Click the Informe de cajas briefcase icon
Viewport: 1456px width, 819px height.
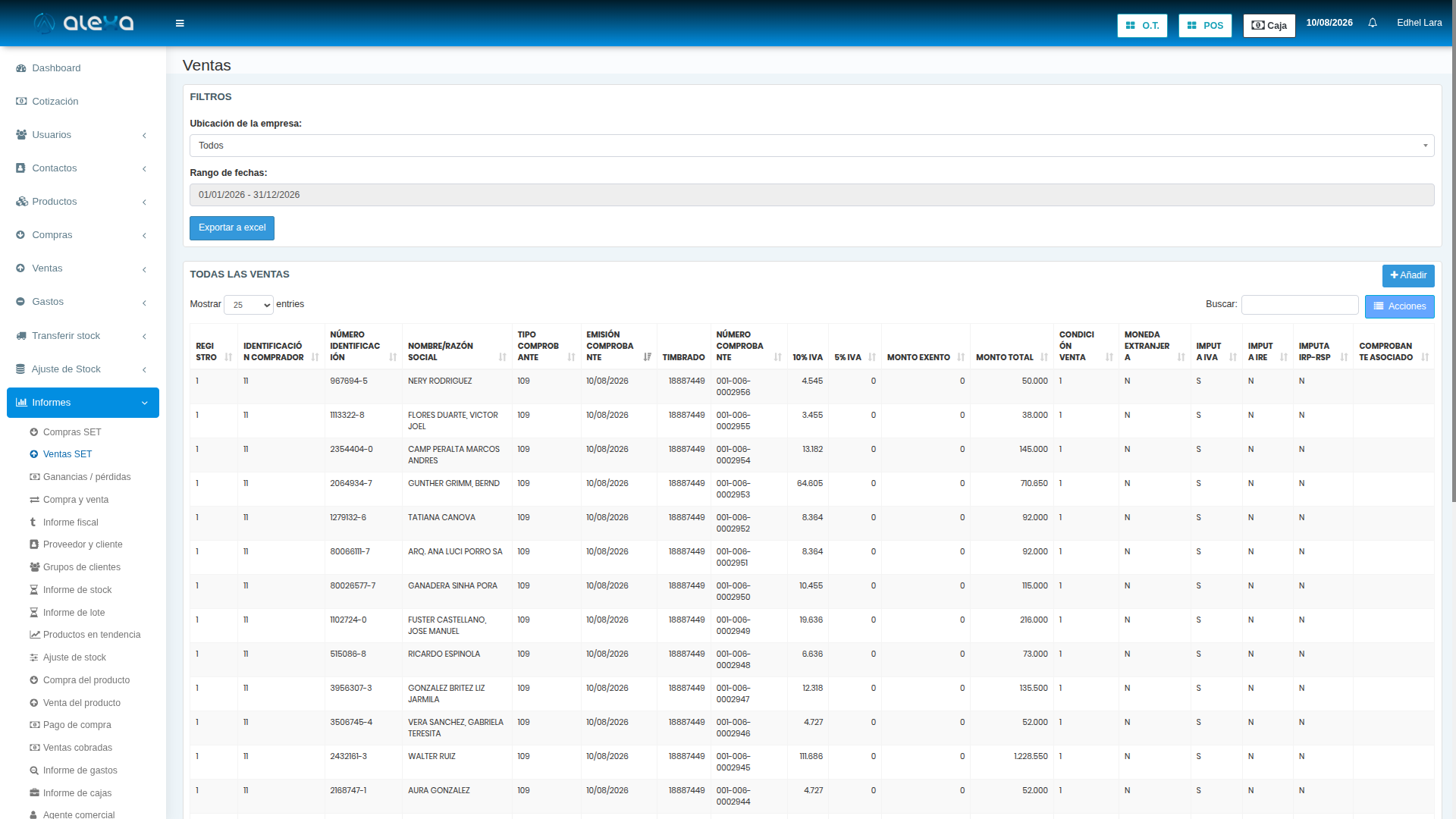coord(34,793)
